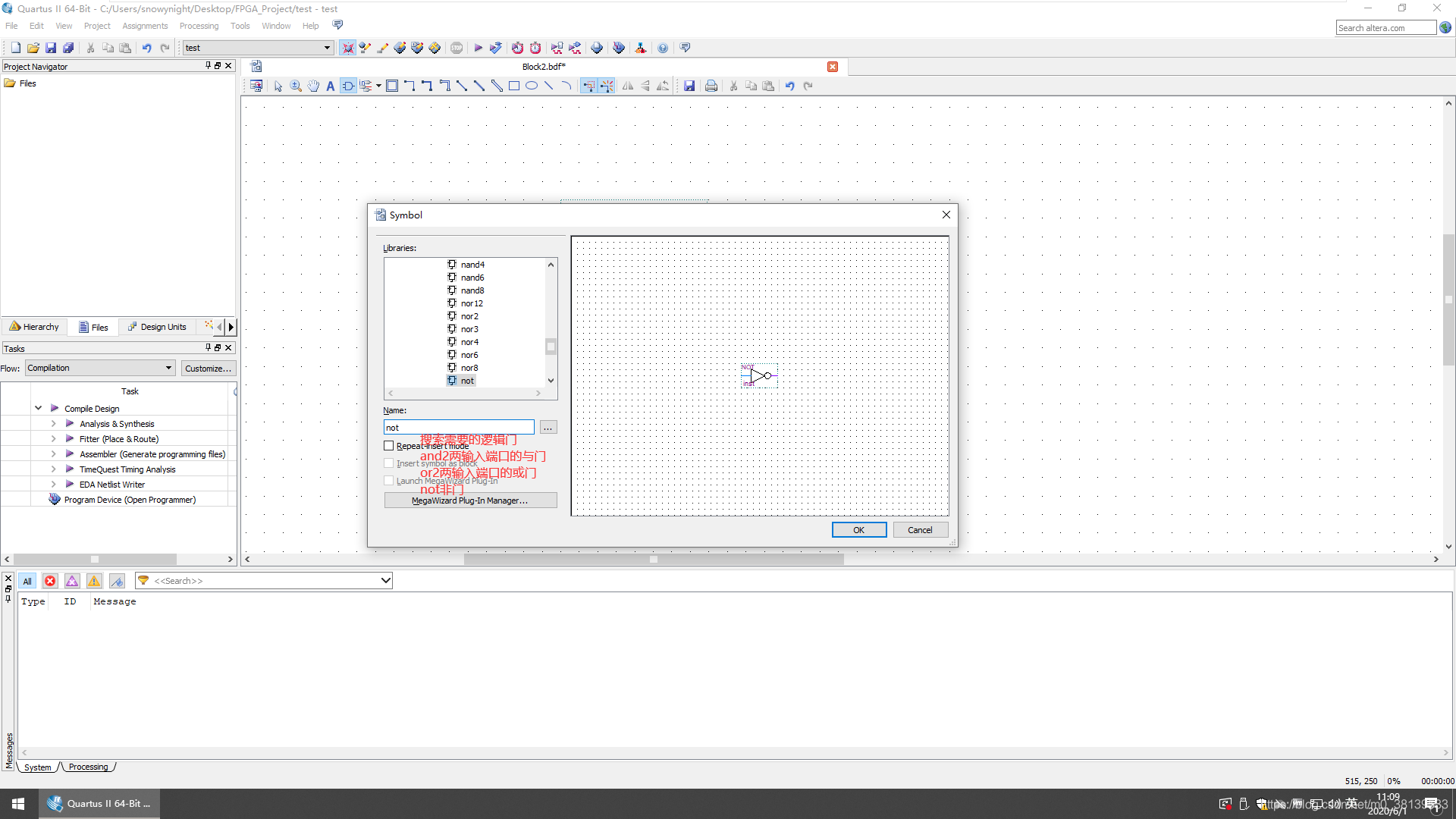This screenshot has height=819, width=1456.
Task: Open MegaWizard Plug-In Manager button
Action: [x=470, y=500]
